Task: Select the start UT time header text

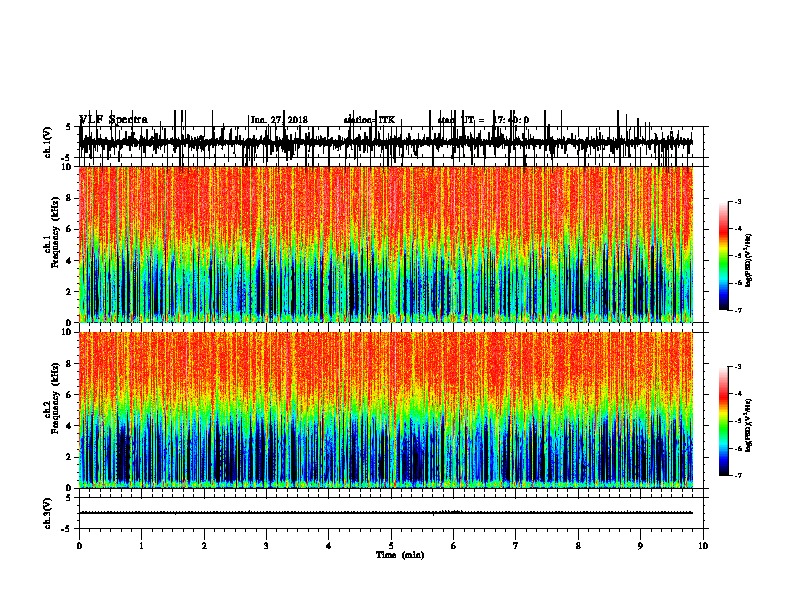Action: pos(483,120)
